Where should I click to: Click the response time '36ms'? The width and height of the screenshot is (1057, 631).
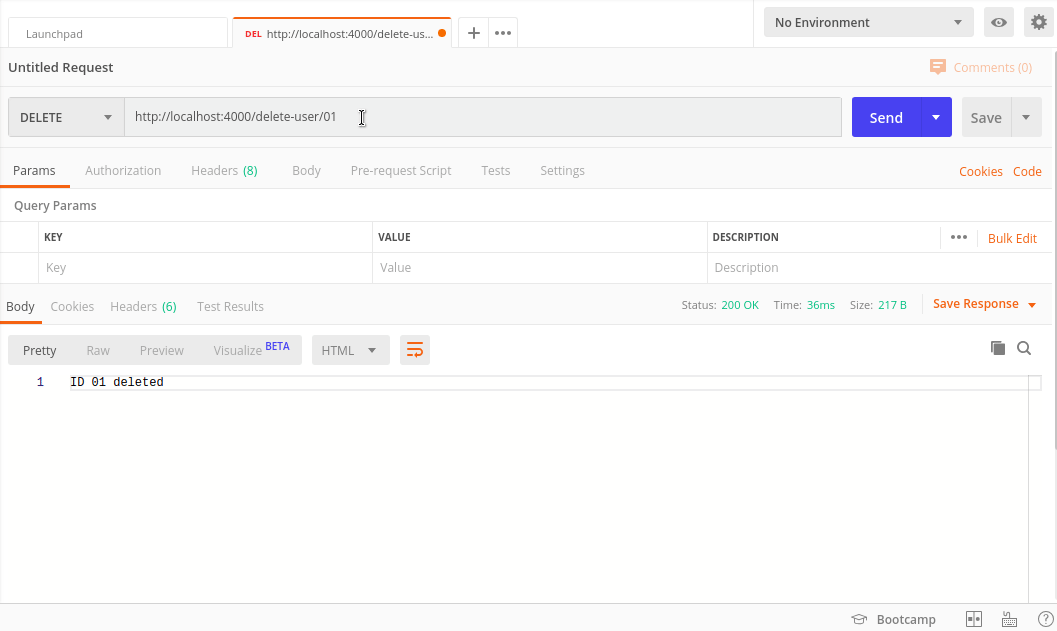click(820, 305)
